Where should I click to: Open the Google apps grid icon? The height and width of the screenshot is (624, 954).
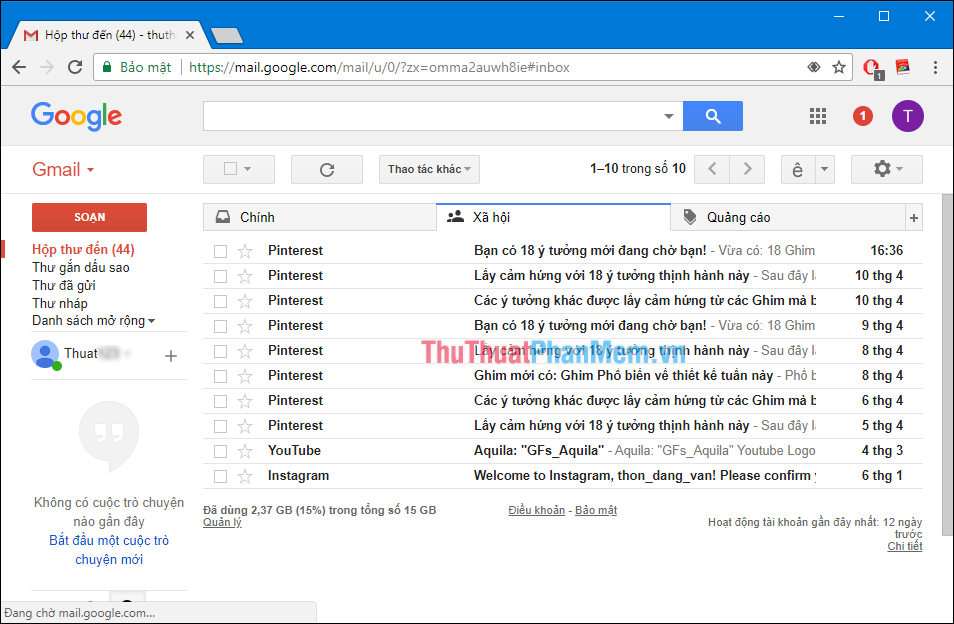817,115
